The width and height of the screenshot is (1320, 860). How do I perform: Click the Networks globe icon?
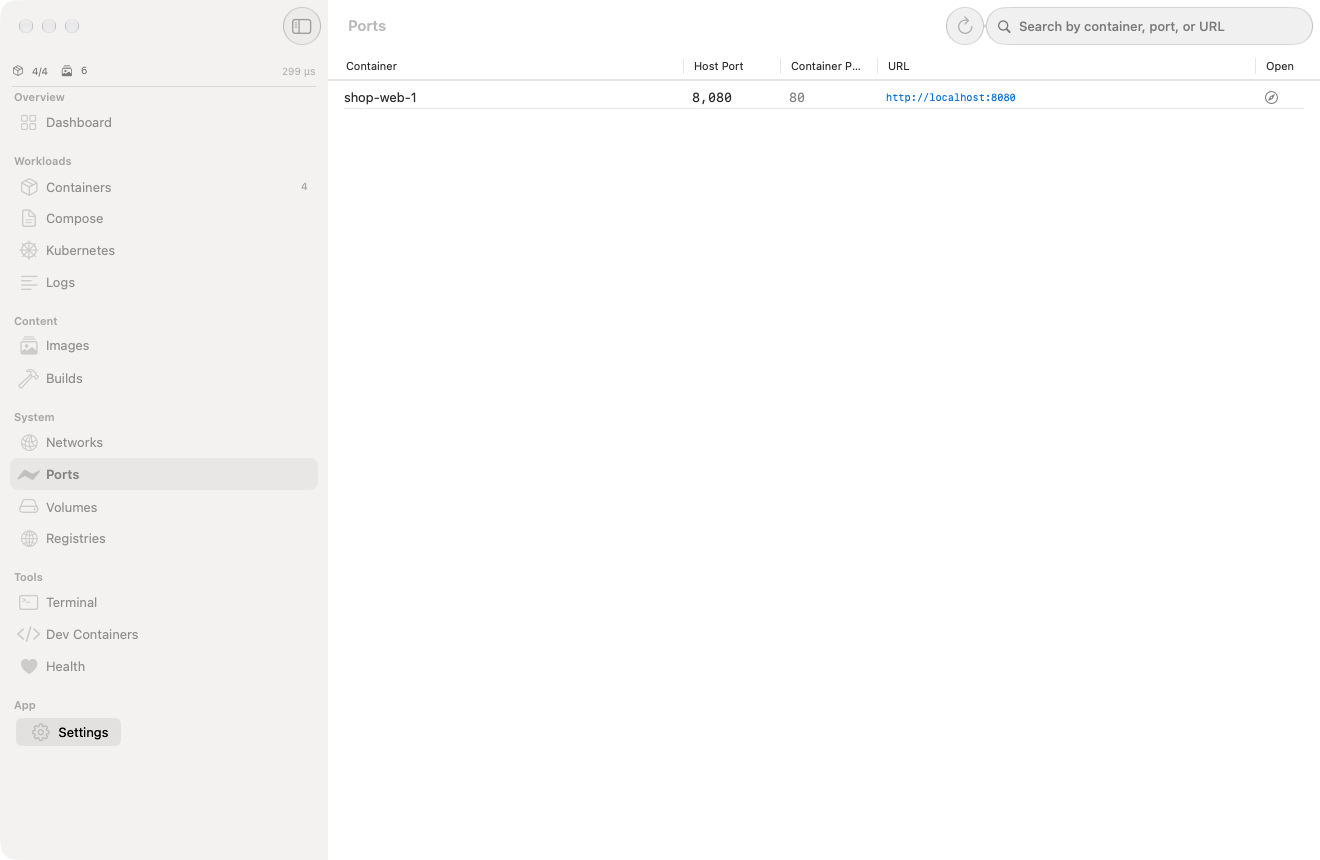click(x=29, y=443)
